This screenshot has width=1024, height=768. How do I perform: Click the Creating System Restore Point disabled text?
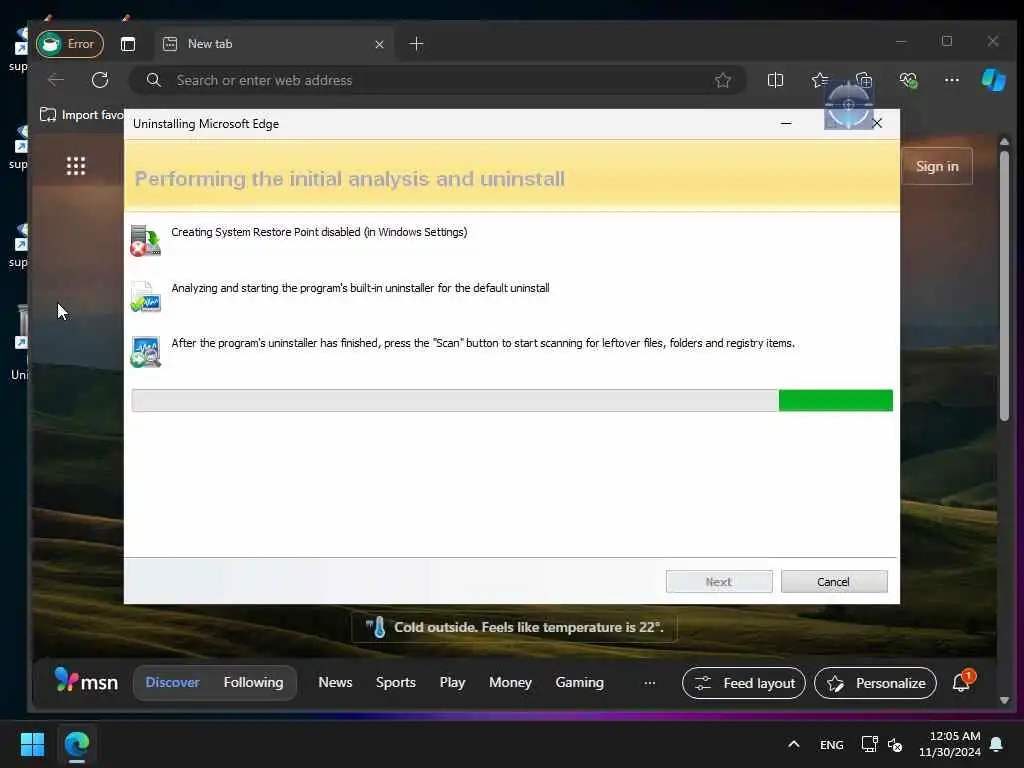click(319, 232)
